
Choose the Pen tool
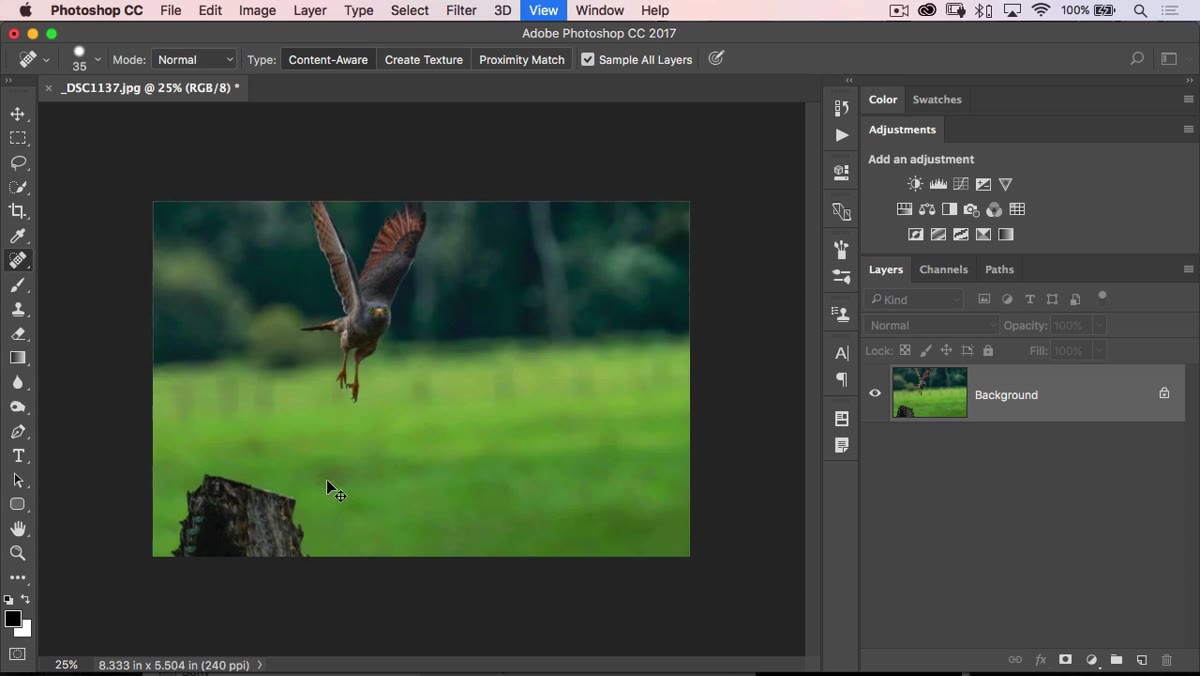pos(18,432)
